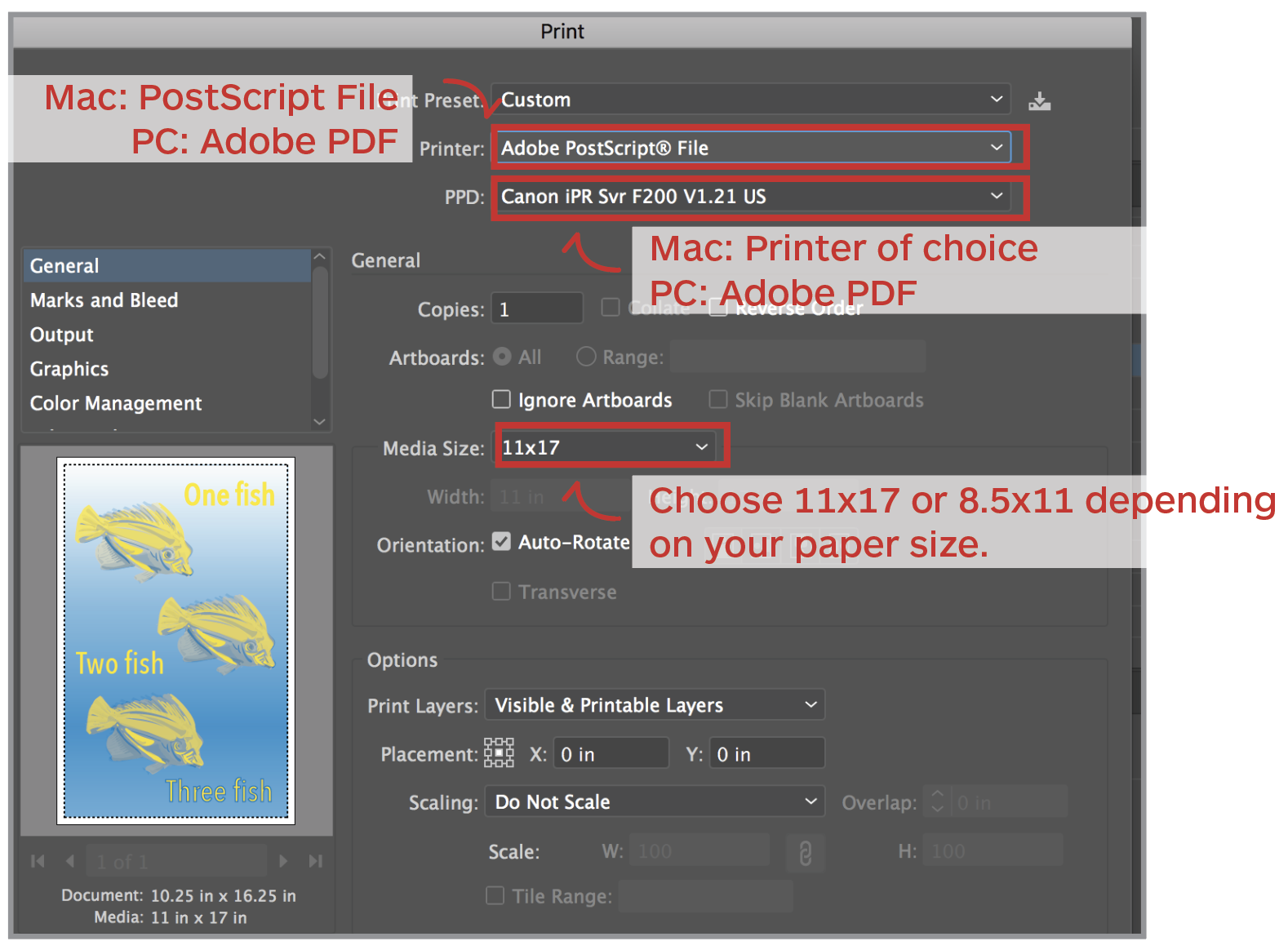
Task: Expand the Media Size 11x17 dropdown
Action: coord(606,447)
